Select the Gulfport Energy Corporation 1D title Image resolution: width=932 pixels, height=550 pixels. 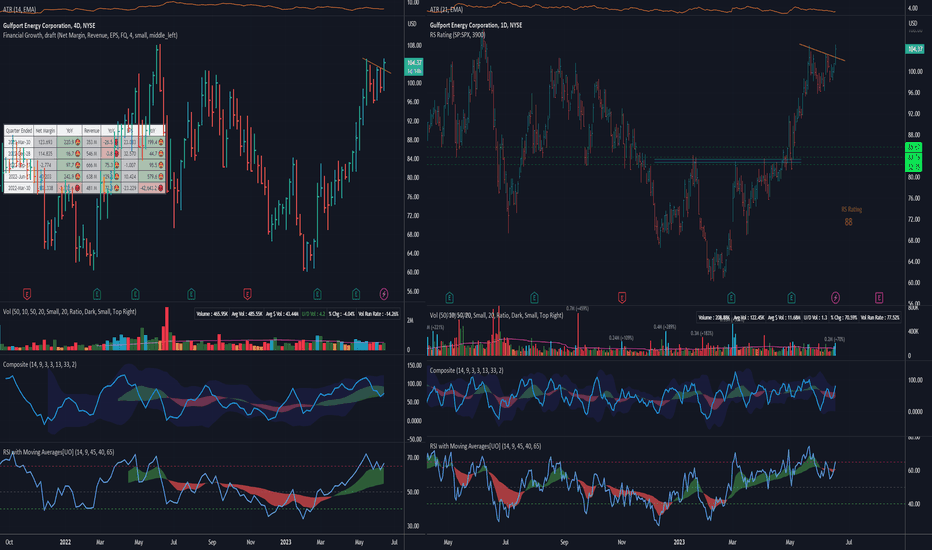(x=476, y=25)
